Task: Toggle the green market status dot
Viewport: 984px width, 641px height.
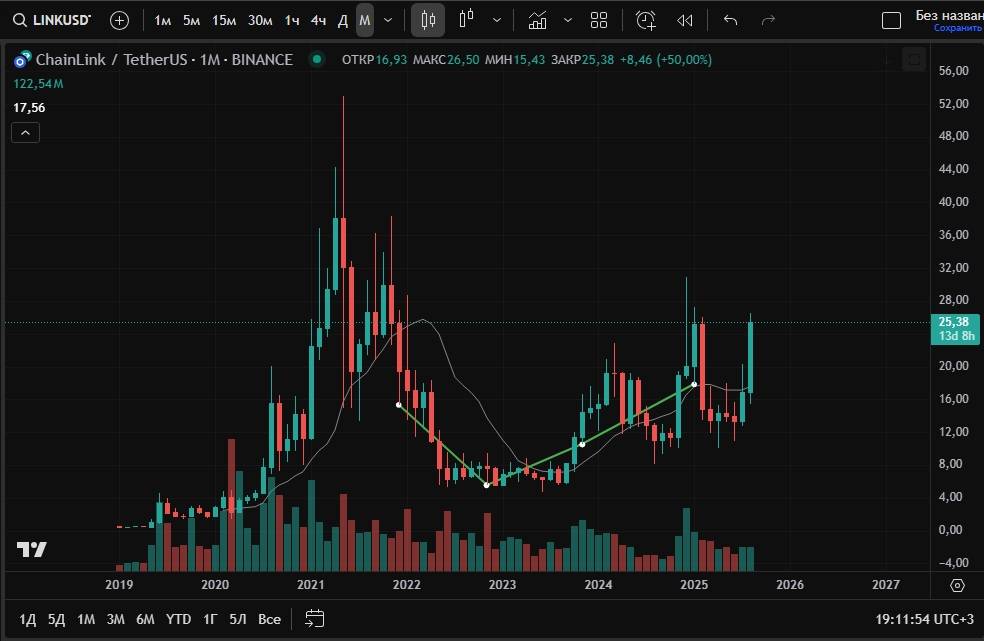Action: 317,60
